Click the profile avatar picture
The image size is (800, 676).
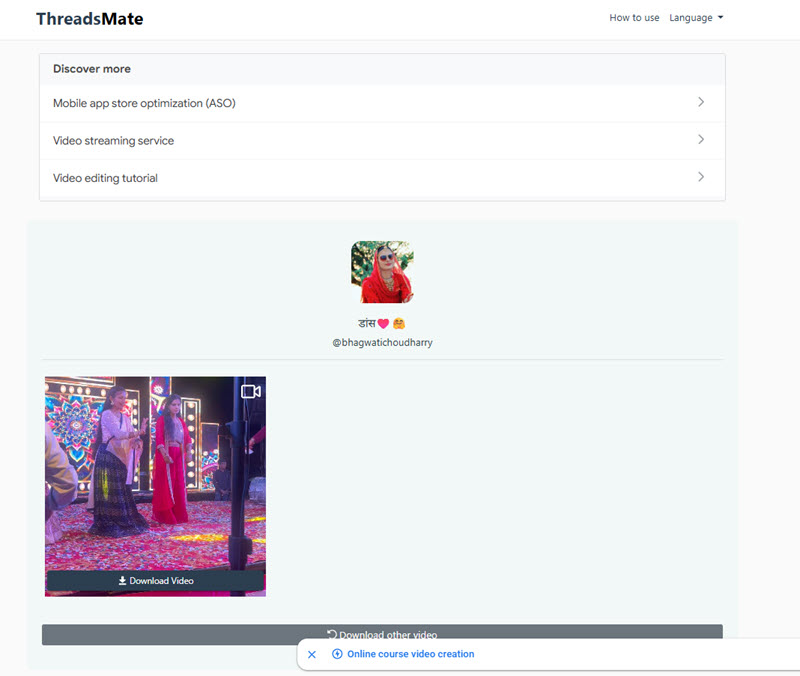tap(382, 271)
